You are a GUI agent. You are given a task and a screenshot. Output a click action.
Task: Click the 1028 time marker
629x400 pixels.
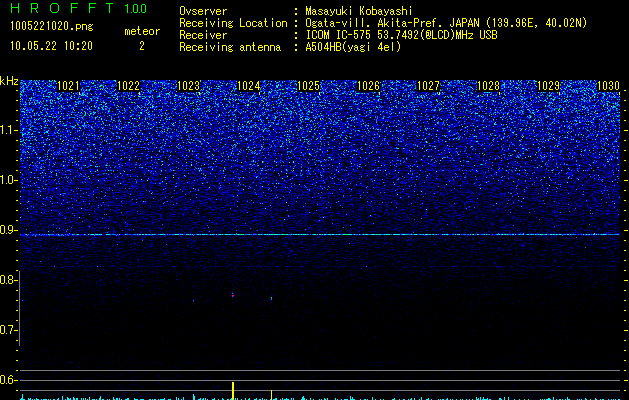click(x=488, y=86)
